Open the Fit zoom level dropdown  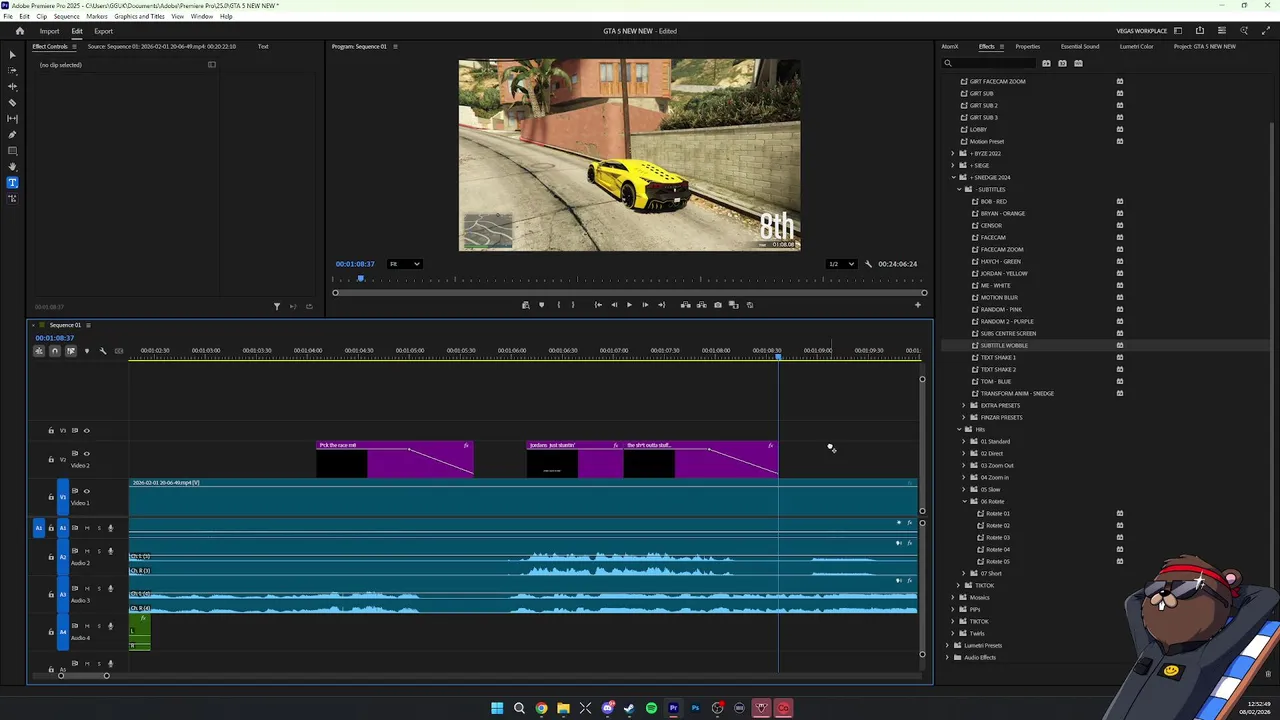tap(405, 264)
